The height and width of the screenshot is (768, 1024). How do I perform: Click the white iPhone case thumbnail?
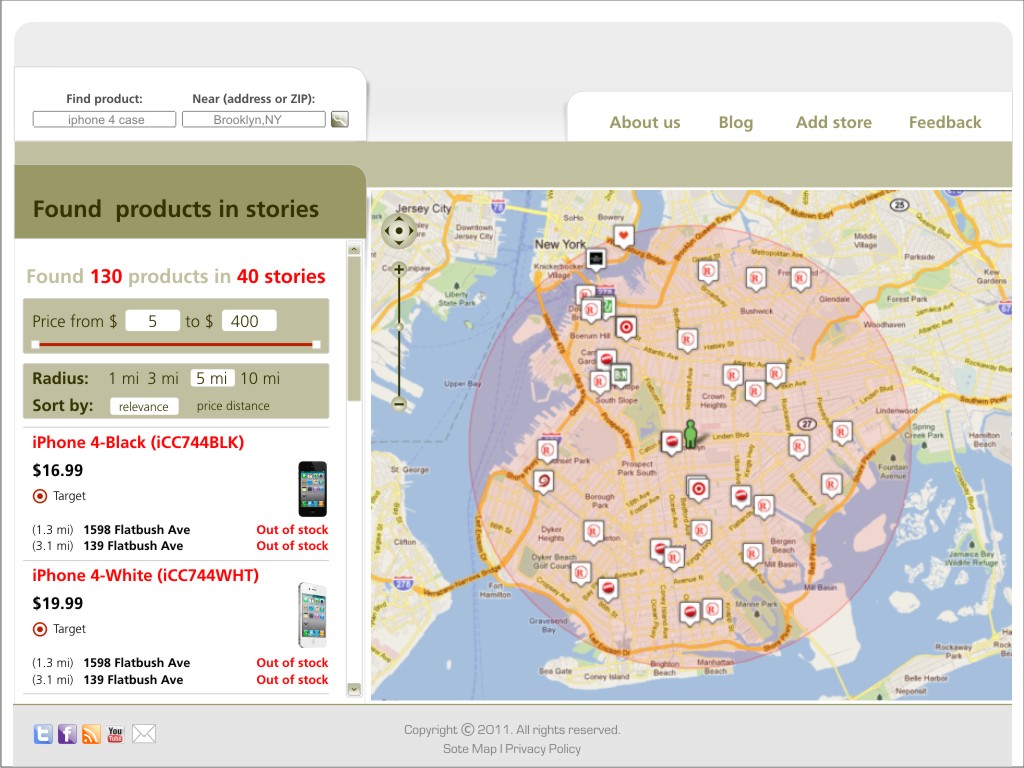pos(312,615)
